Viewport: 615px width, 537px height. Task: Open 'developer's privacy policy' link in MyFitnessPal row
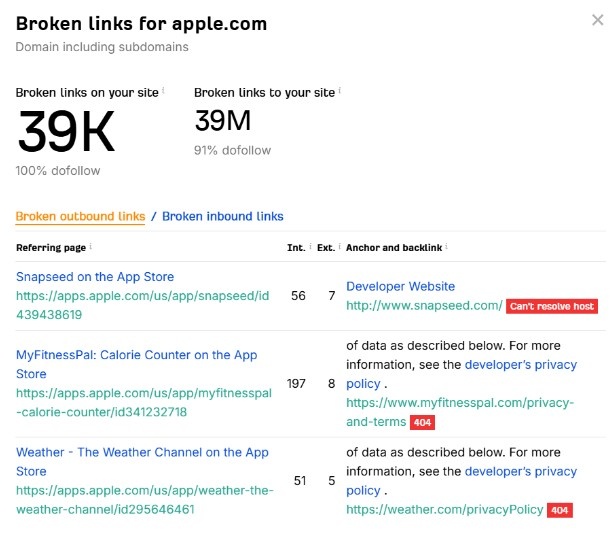point(462,374)
